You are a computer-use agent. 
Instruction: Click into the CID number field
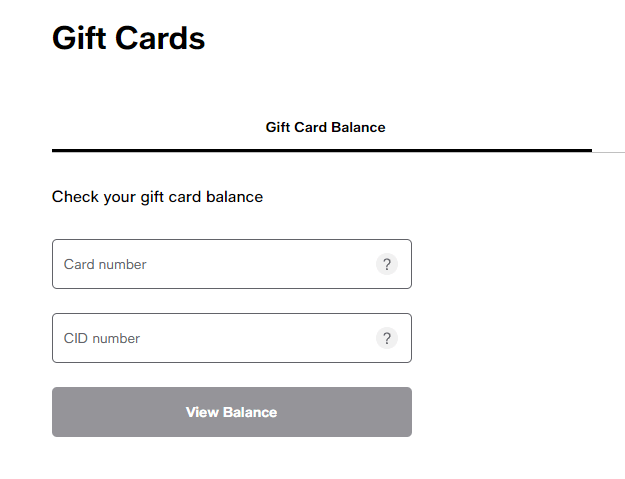click(x=215, y=338)
